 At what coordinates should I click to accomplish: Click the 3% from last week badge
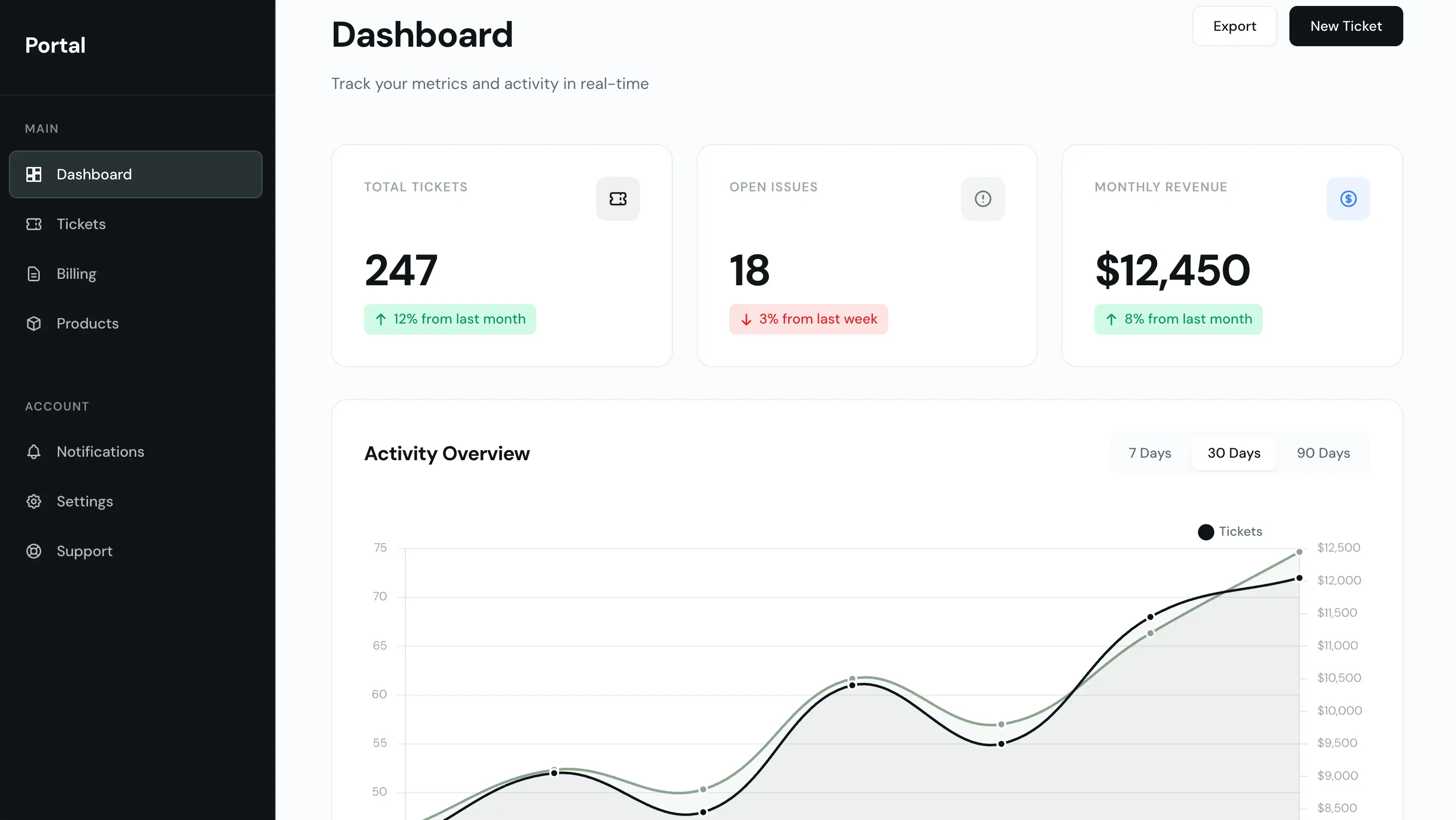coord(808,319)
